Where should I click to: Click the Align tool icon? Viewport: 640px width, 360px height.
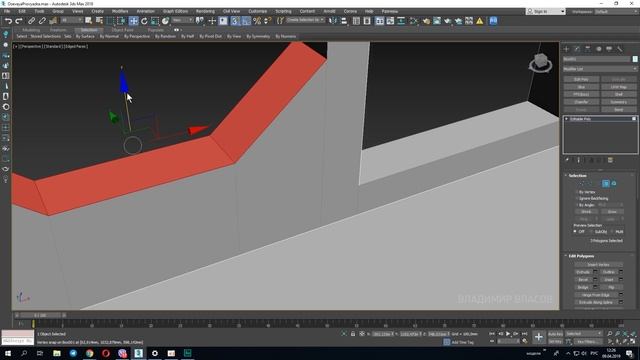point(344,21)
